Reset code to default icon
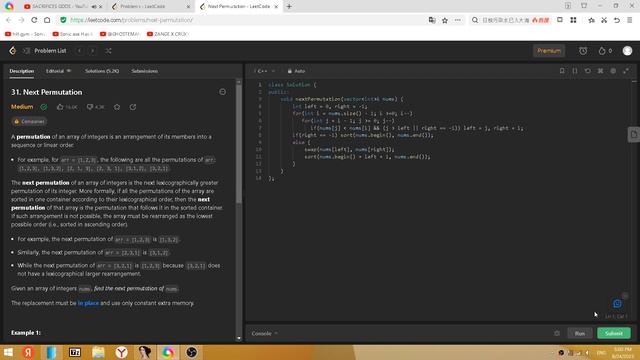 point(587,71)
